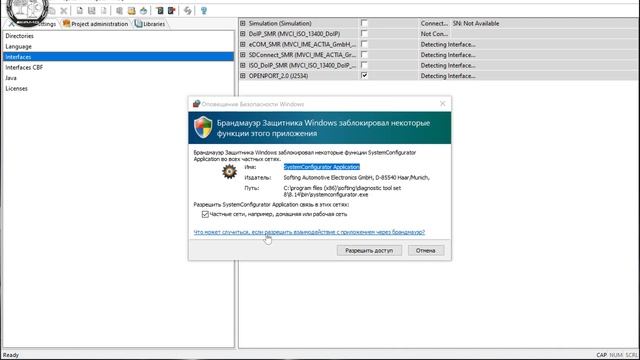Click 'Detecting Interface...' in OPENPORT_2.0 row
The width and height of the screenshot is (640, 360).
tap(448, 76)
